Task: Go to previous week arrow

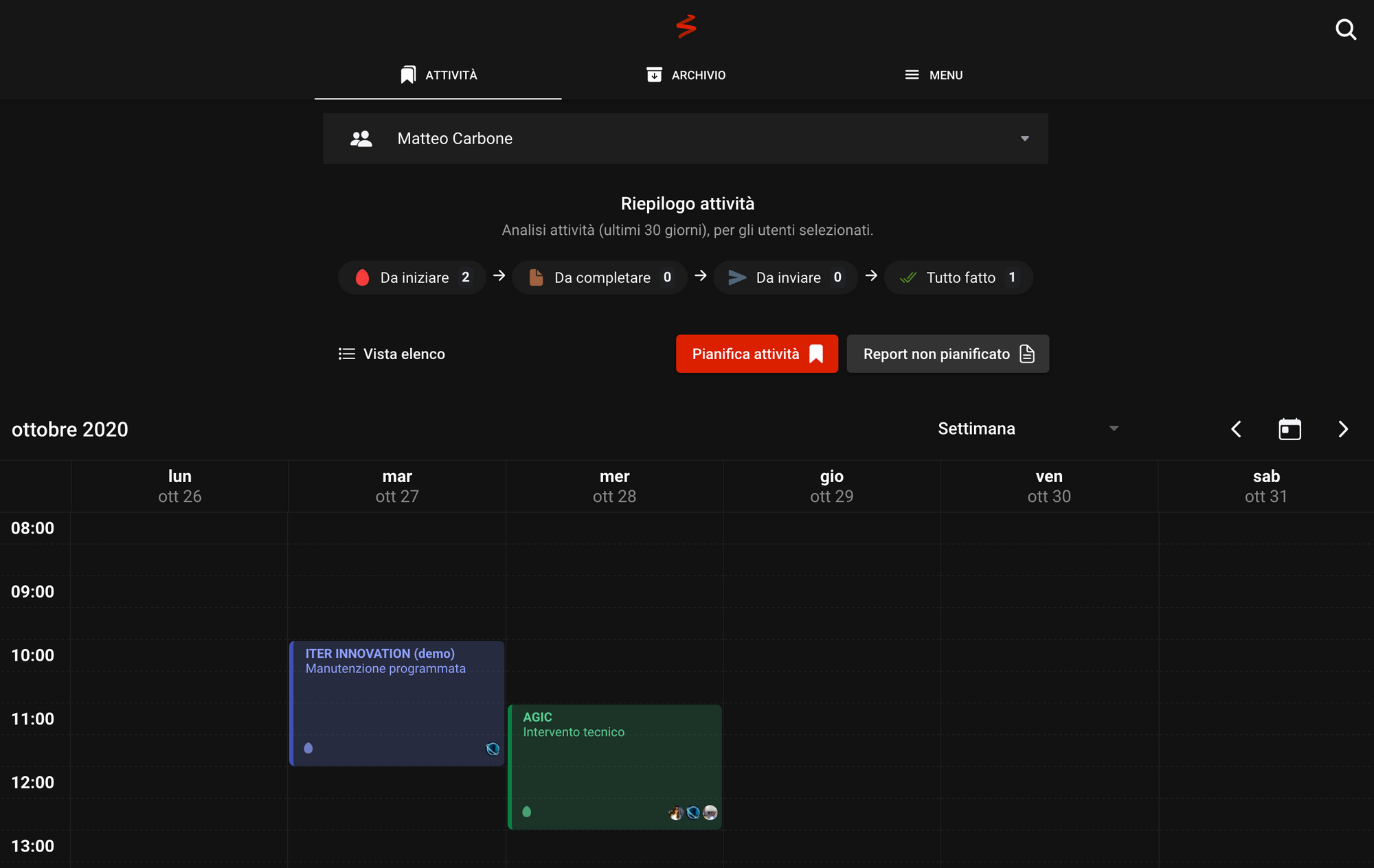Action: point(1236,429)
